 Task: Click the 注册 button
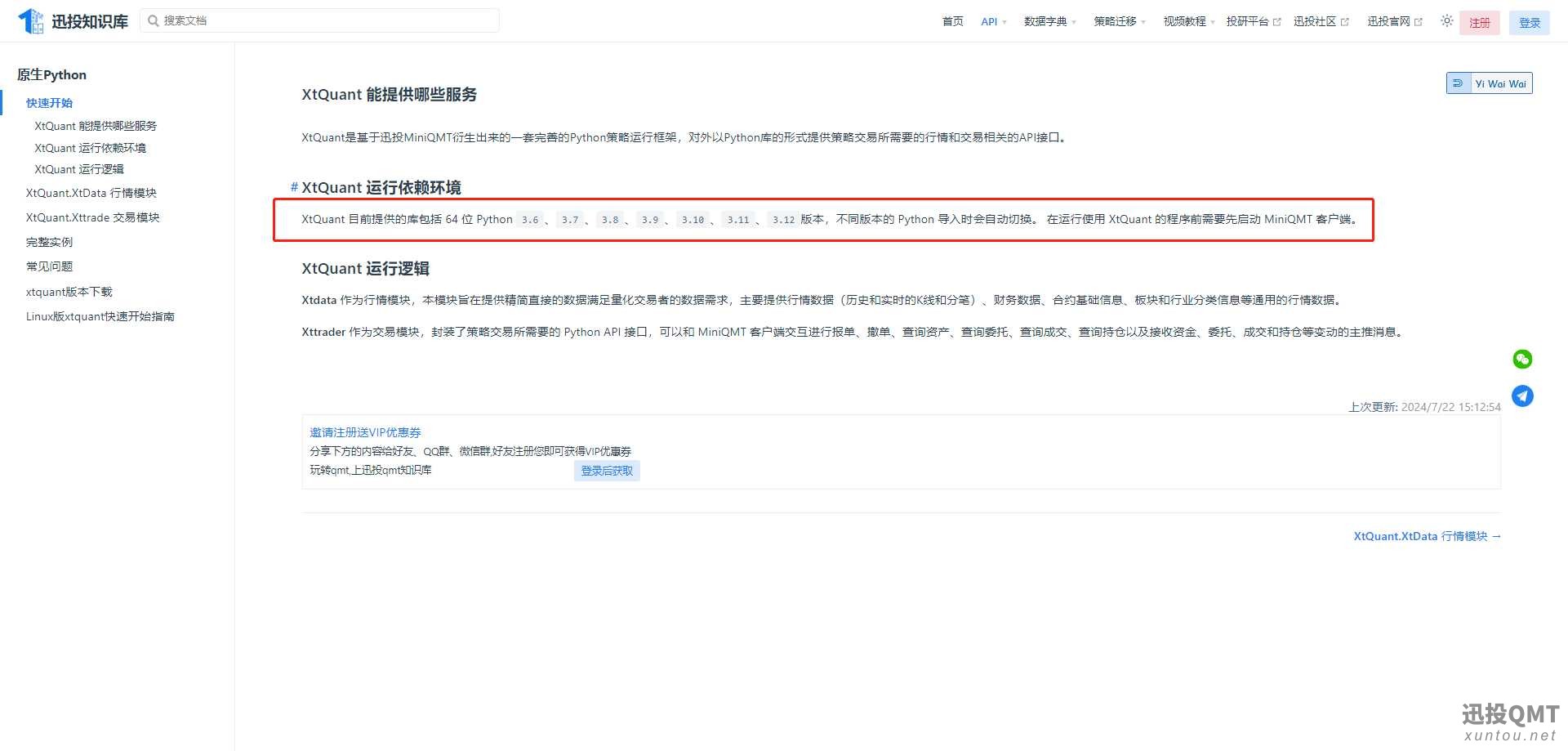[x=1479, y=23]
